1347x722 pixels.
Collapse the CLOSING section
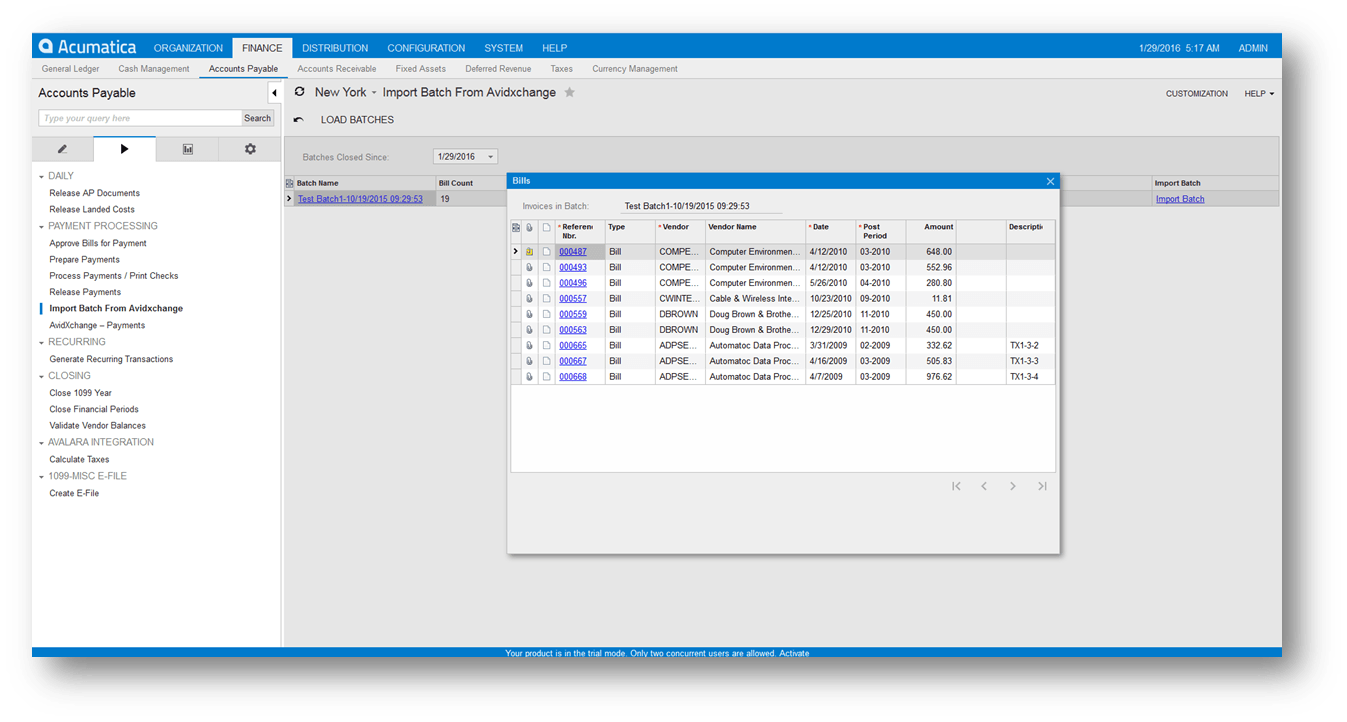click(42, 376)
